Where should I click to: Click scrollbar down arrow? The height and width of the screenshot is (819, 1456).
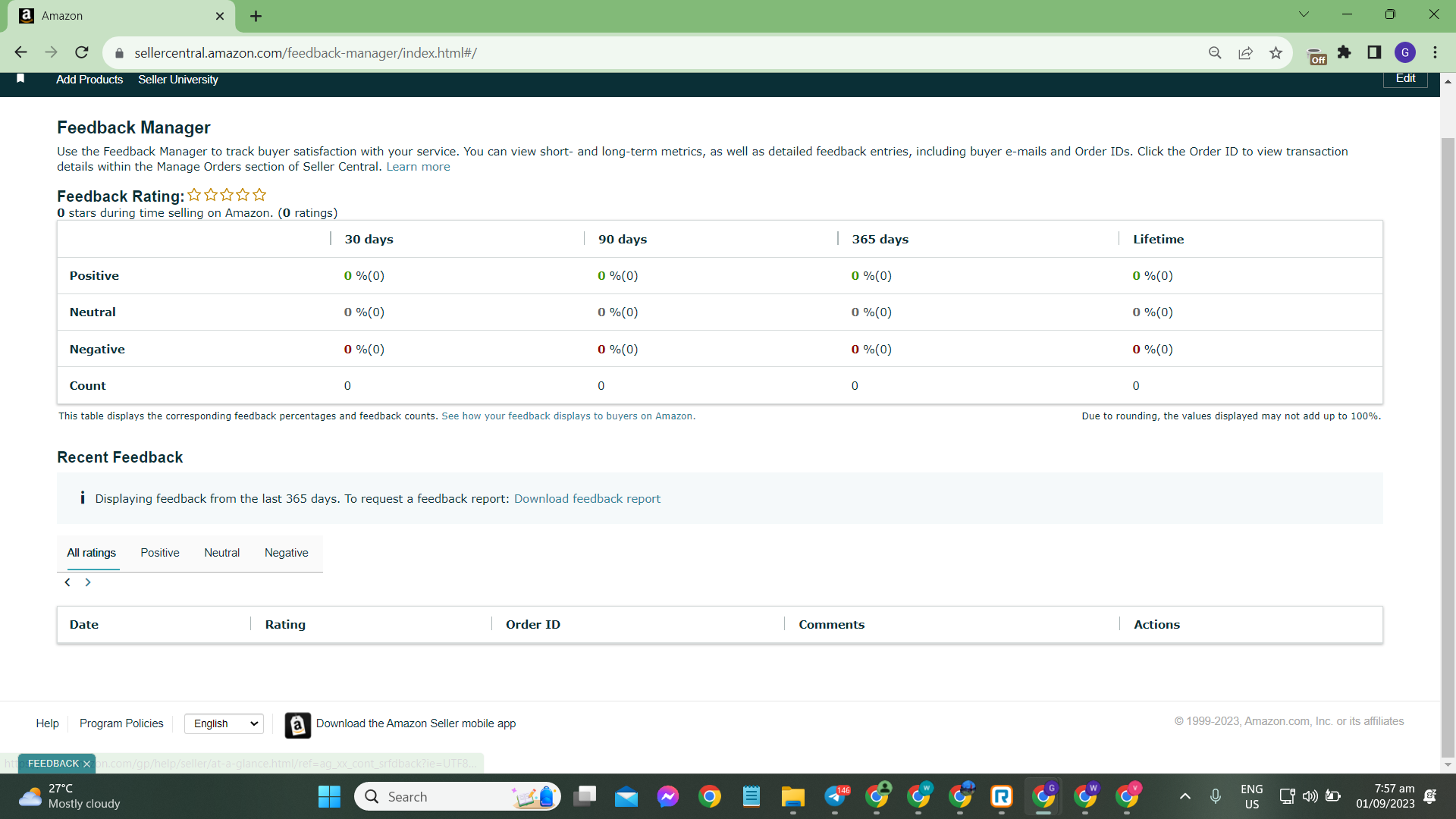[x=1448, y=764]
